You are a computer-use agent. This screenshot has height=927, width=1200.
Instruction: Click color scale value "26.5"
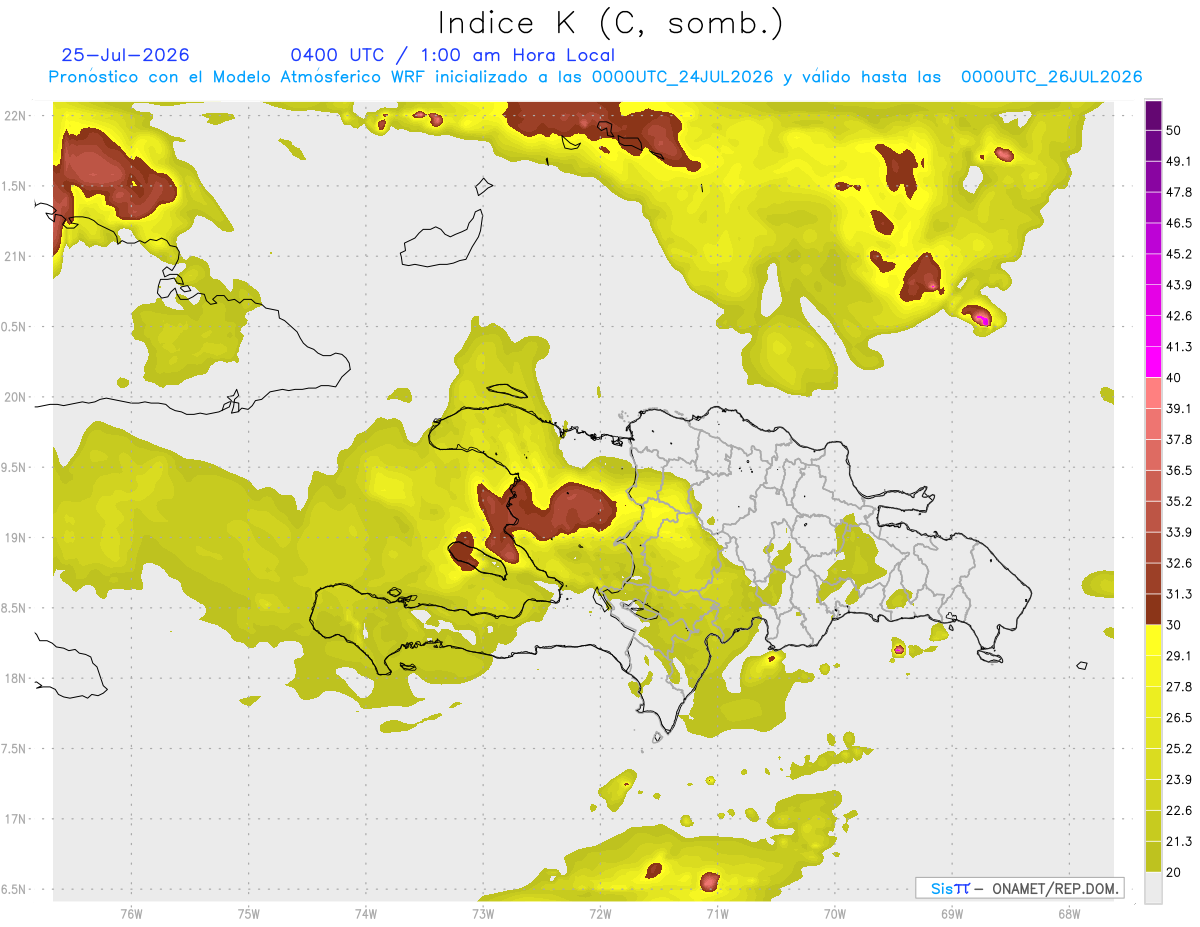point(1179,717)
